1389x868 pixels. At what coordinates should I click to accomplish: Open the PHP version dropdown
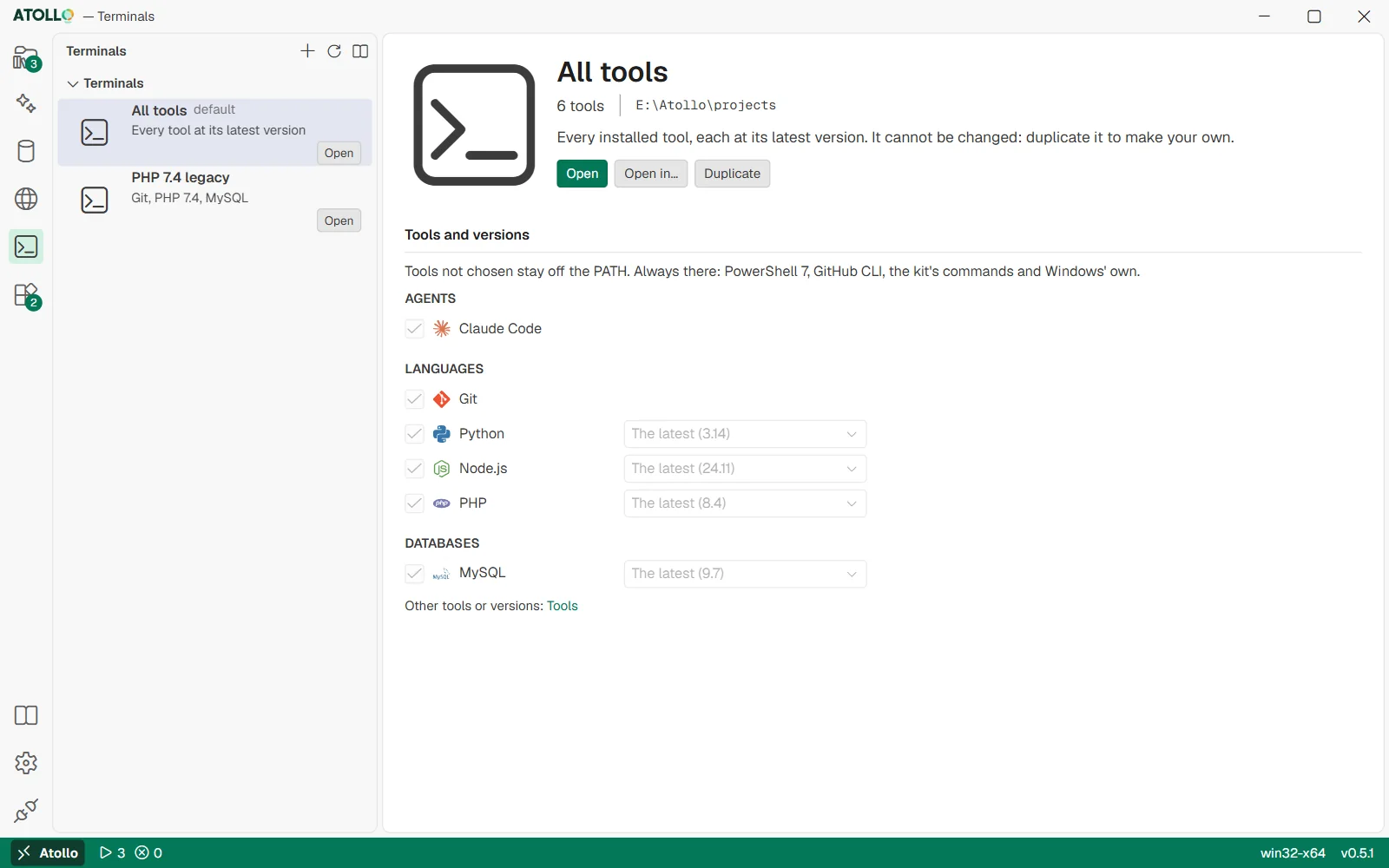click(x=745, y=503)
